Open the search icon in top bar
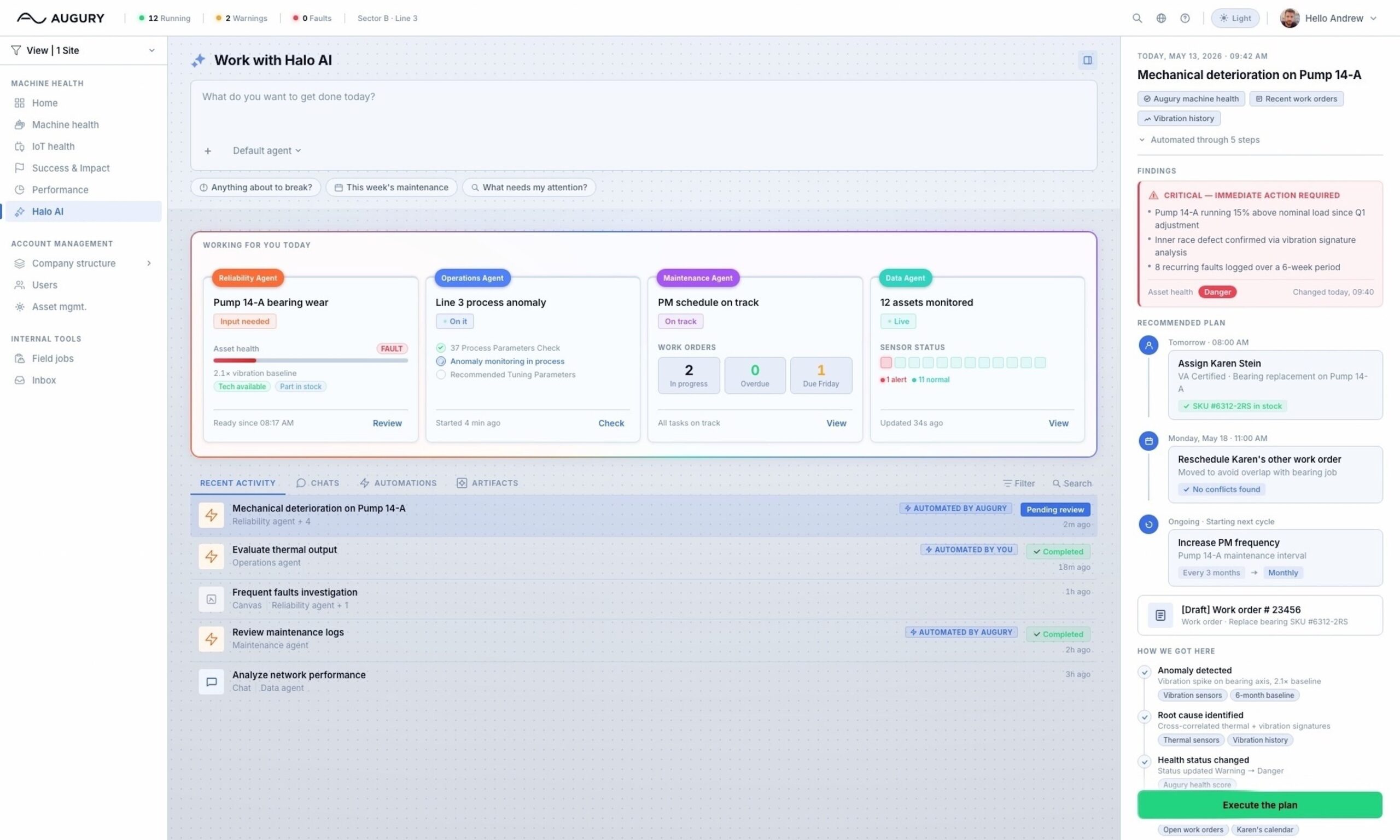Screen dimensions: 1400x840 (x=1137, y=18)
